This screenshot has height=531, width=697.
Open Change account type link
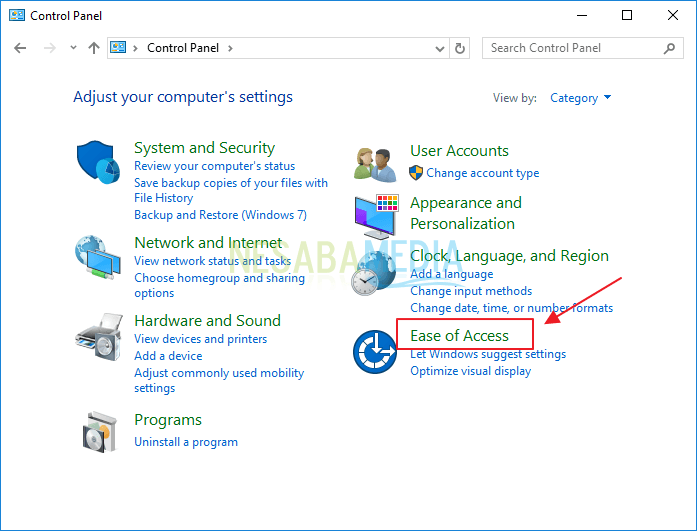pos(483,173)
